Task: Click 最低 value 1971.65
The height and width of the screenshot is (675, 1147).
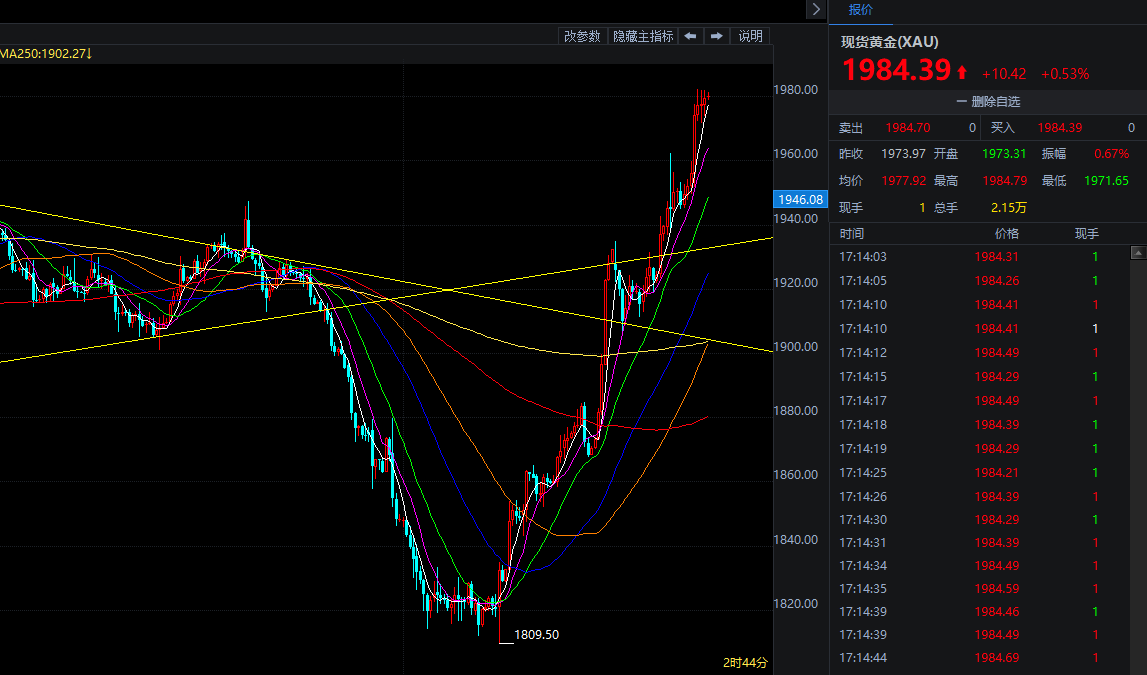Action: click(x=1106, y=181)
